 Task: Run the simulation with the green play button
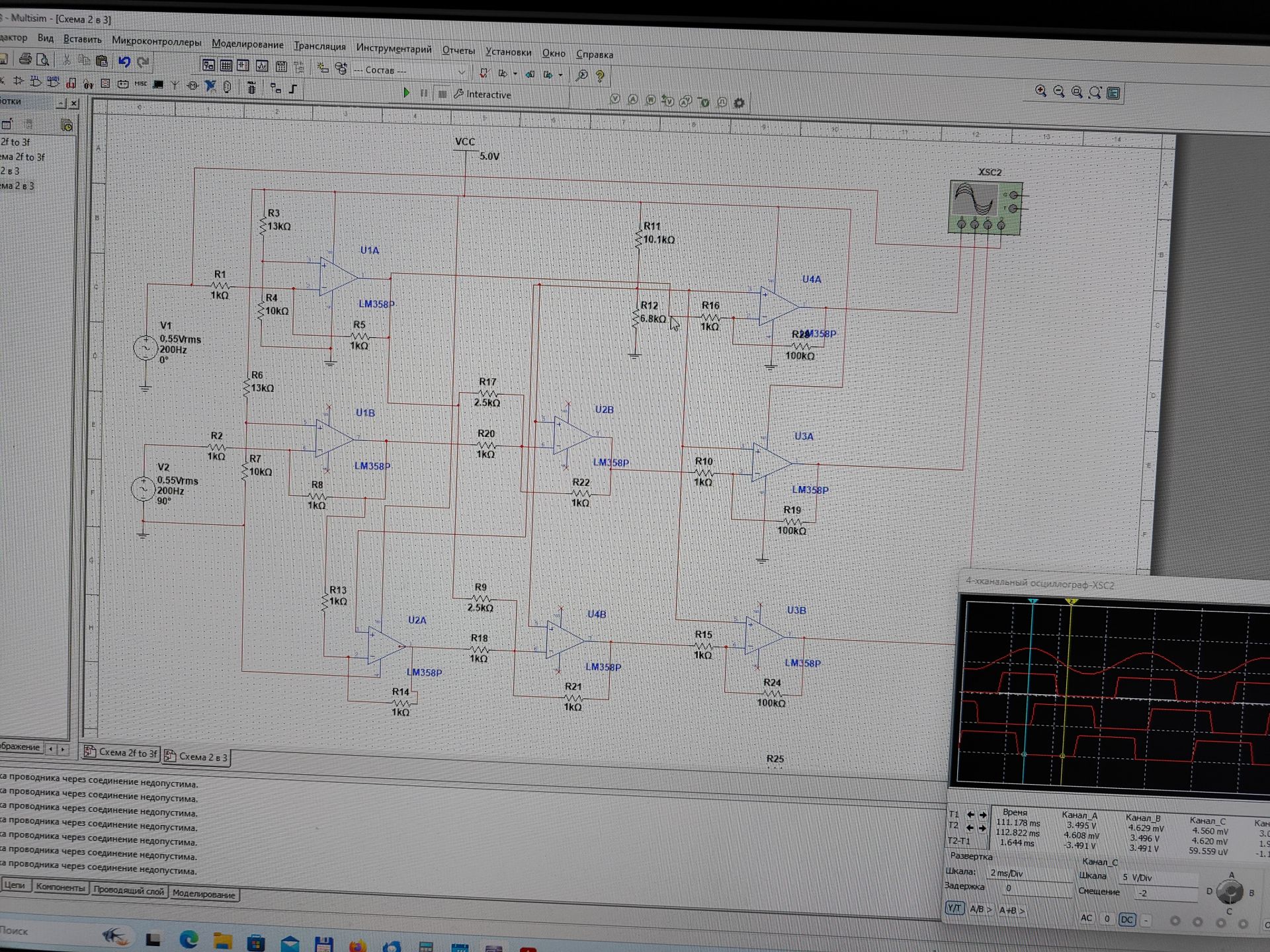tap(406, 93)
